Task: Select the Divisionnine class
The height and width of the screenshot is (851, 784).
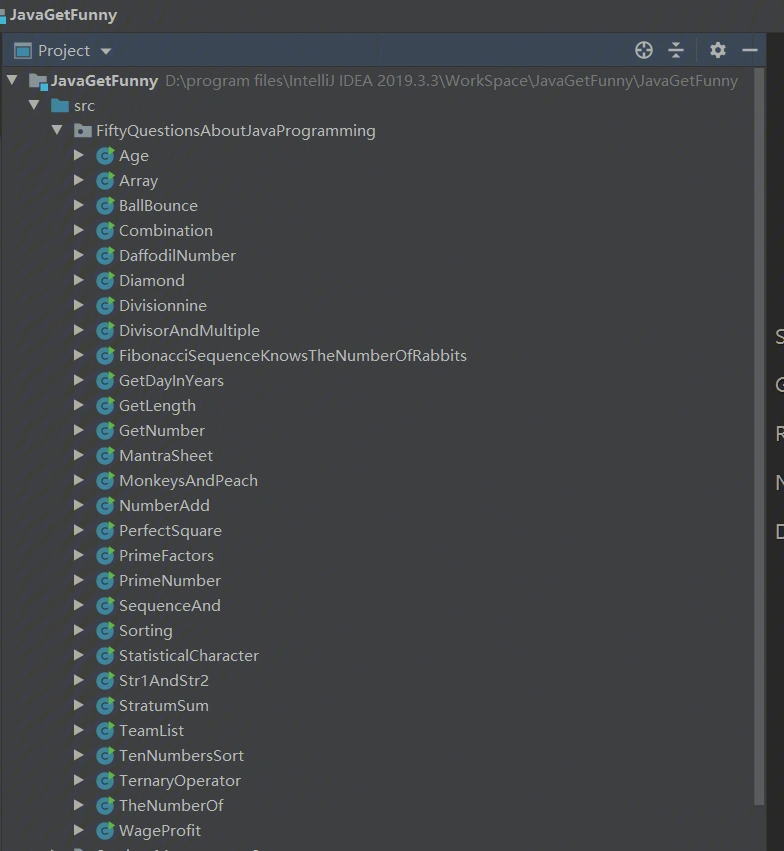Action: pos(162,306)
